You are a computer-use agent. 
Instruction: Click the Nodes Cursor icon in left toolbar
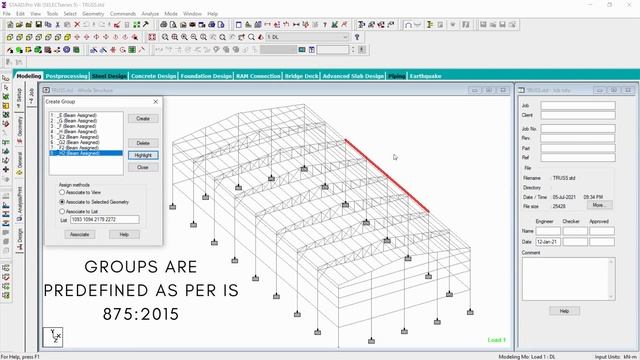point(6,78)
